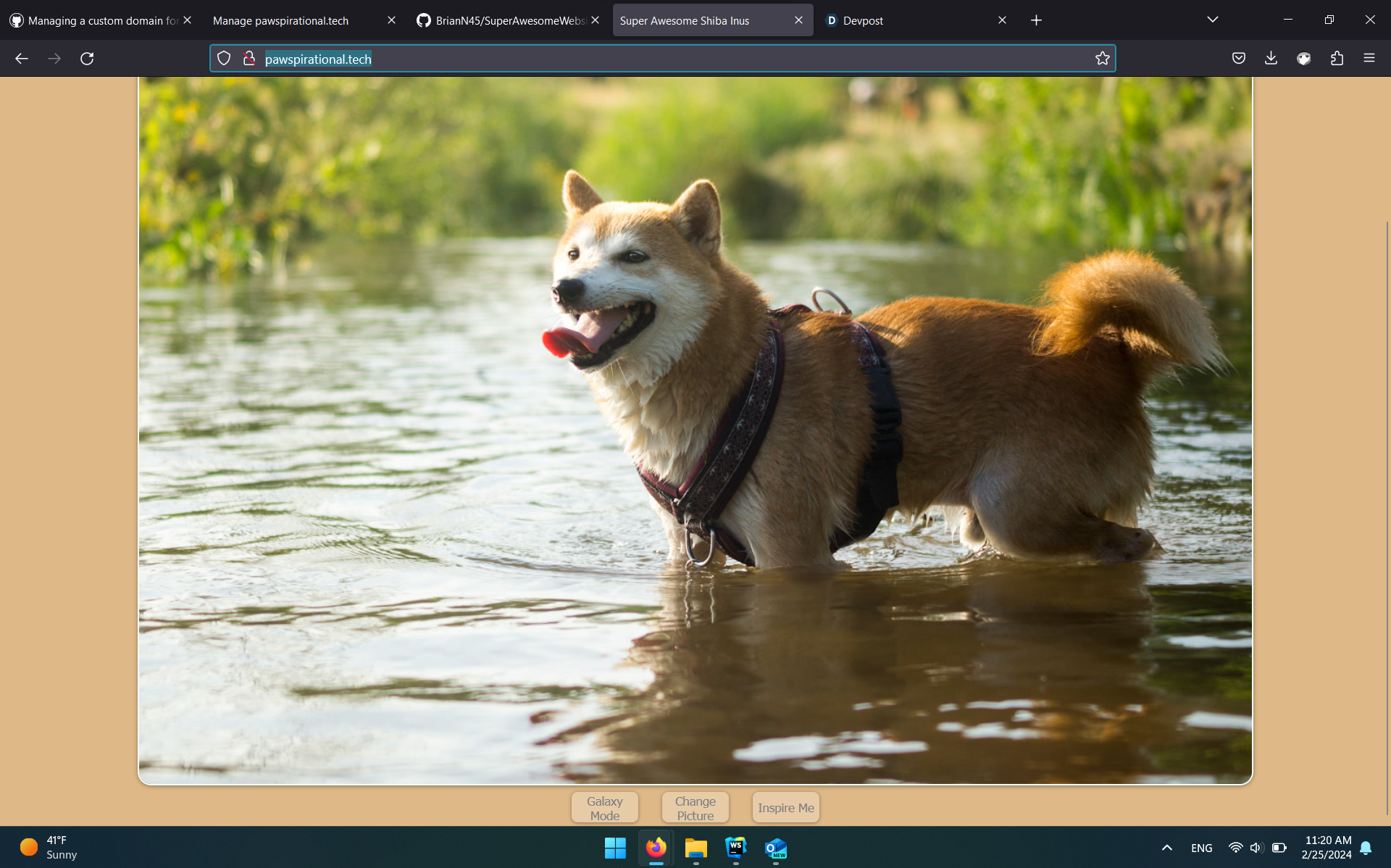The image size is (1391, 868).
Task: Open the Firefox hamburger menu
Action: [1369, 59]
